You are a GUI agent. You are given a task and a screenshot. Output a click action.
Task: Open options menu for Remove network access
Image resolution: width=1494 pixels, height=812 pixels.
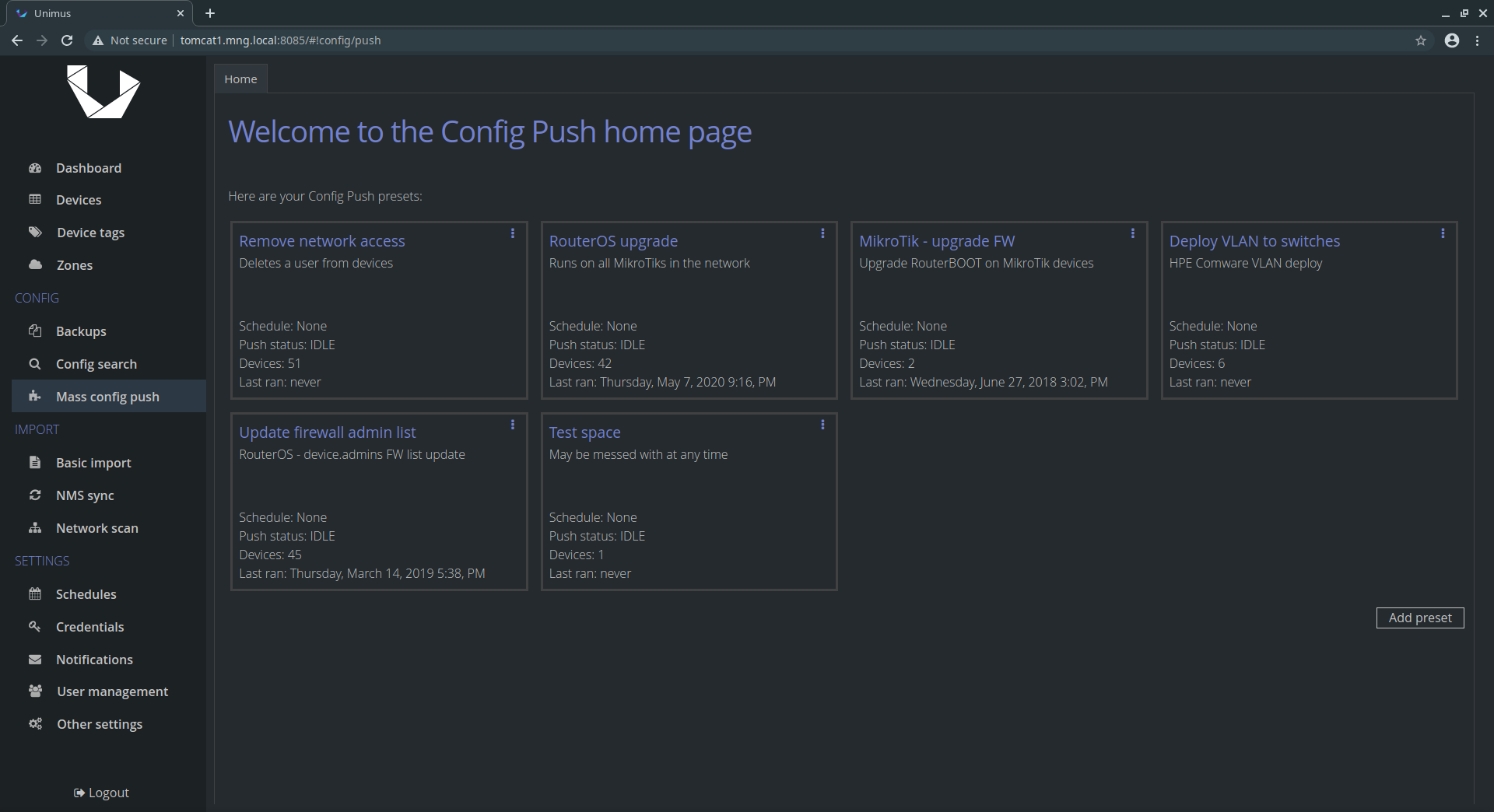click(512, 233)
